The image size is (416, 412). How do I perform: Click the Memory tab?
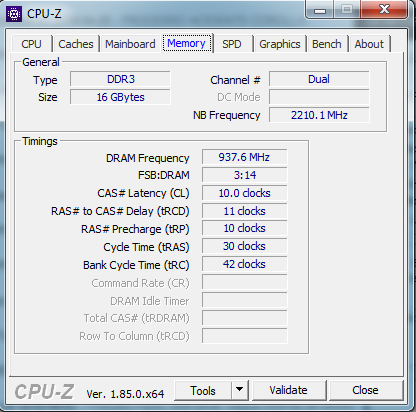click(x=187, y=43)
